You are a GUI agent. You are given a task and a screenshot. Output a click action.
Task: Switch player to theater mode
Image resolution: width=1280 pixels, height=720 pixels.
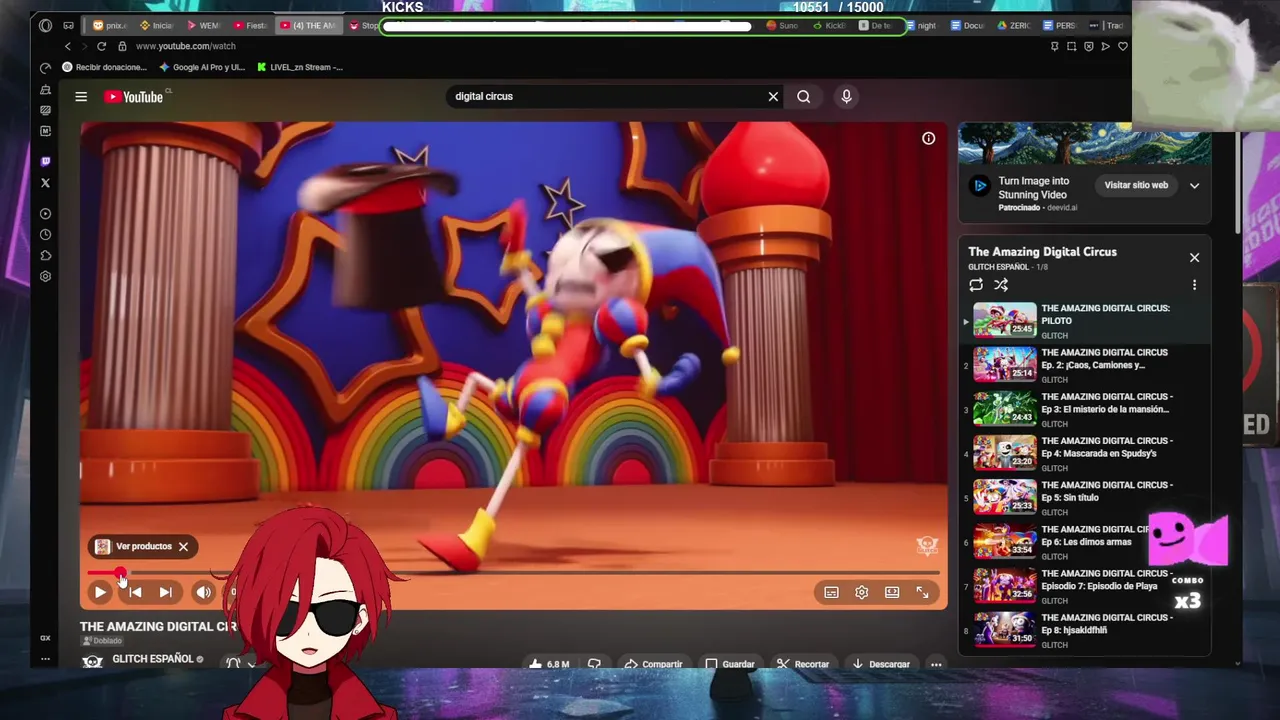[892, 592]
